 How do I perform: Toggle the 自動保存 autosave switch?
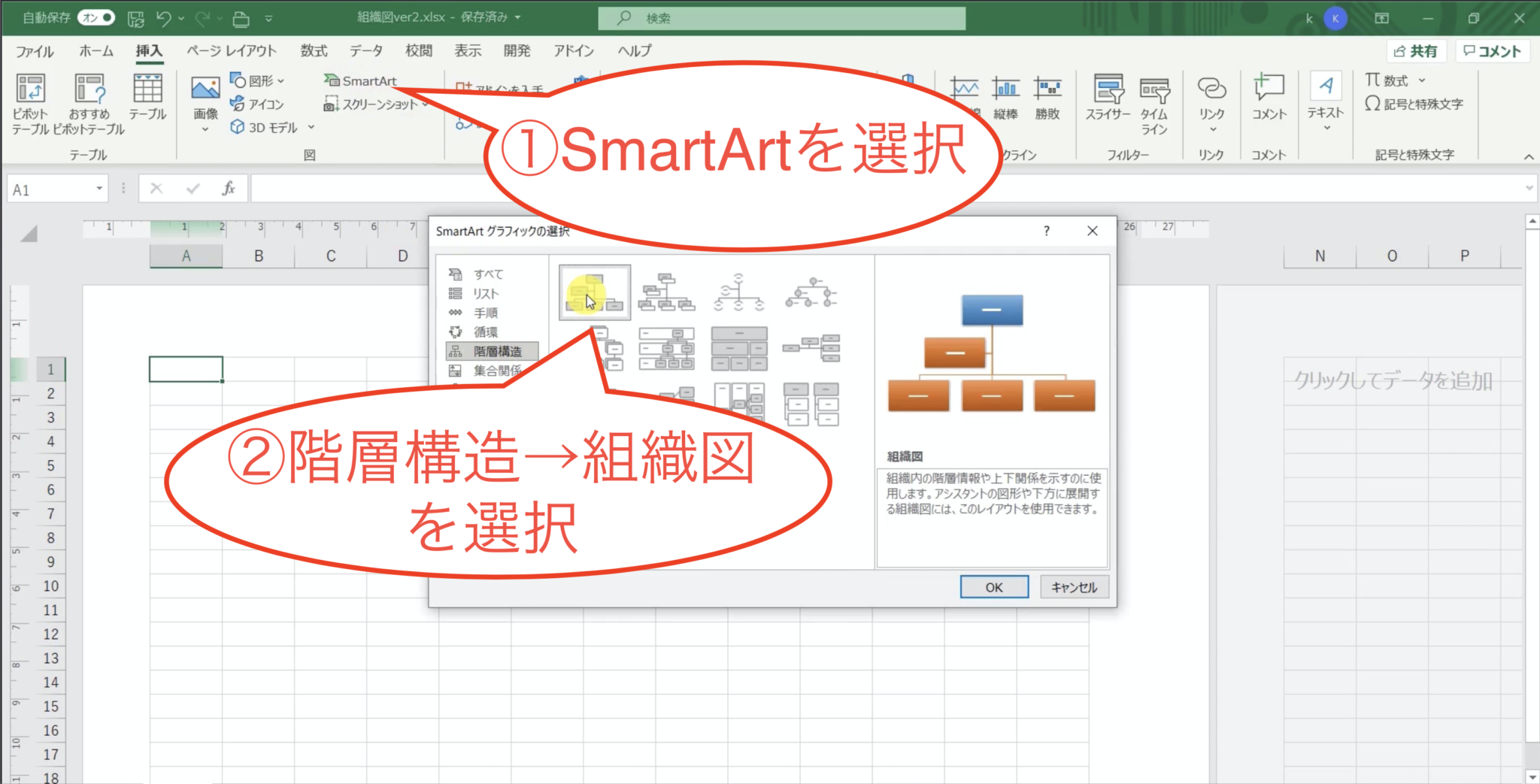(x=96, y=17)
